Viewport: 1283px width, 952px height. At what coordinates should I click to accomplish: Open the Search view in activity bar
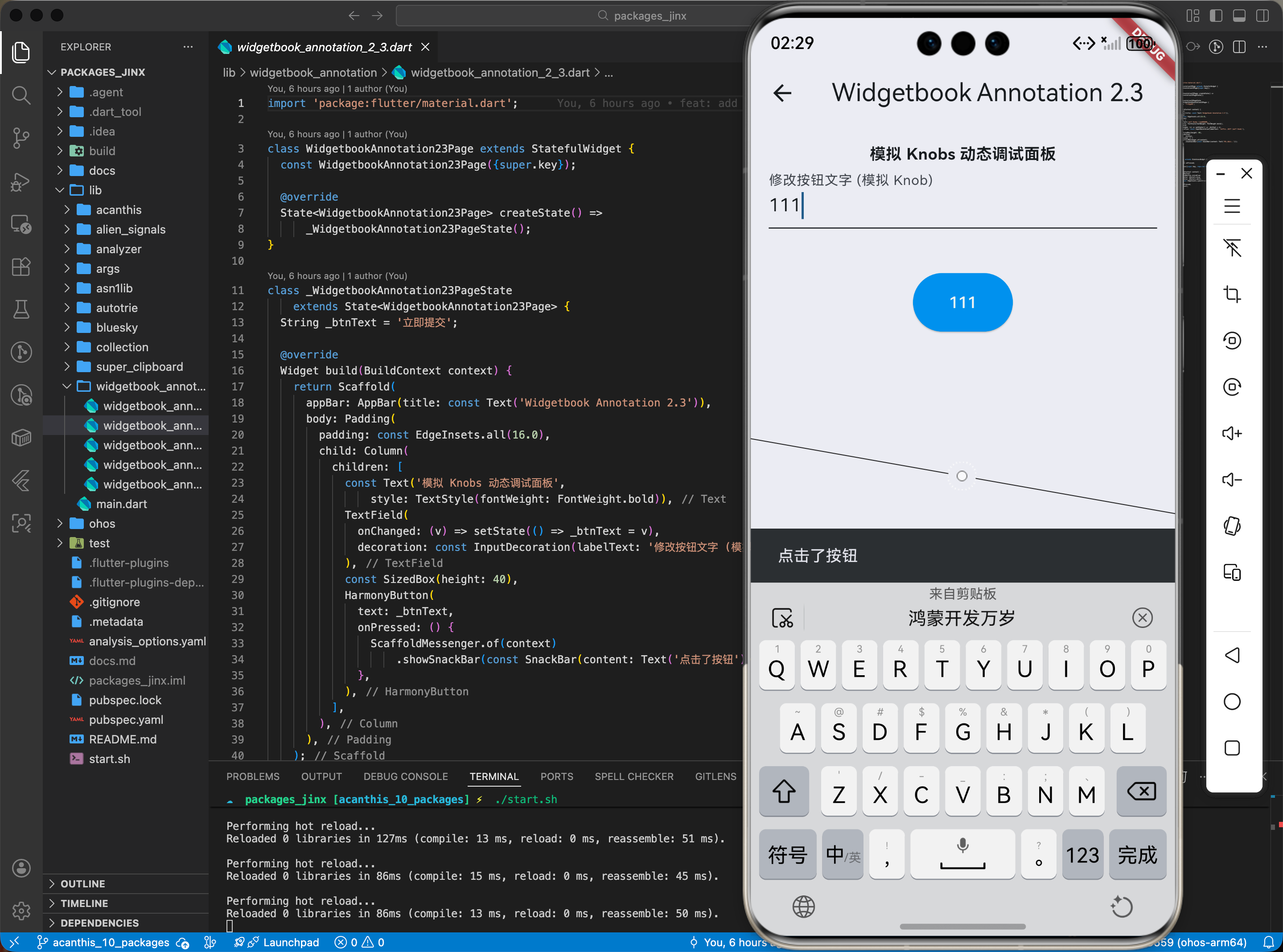coord(21,94)
